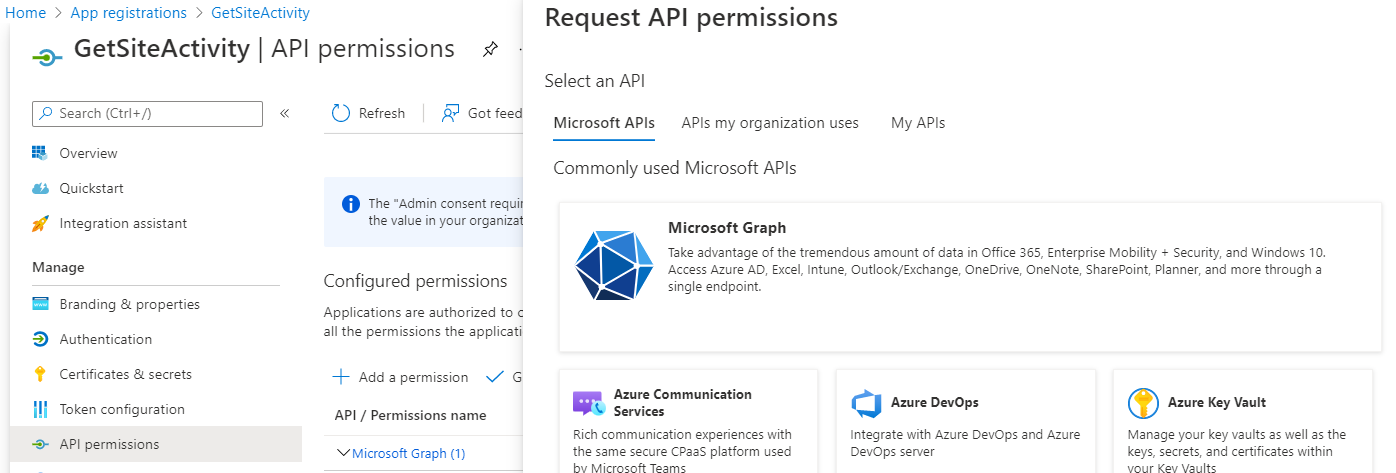This screenshot has height=473, width=1396.
Task: Click the Overview grid icon
Action: pyautogui.click(x=40, y=153)
